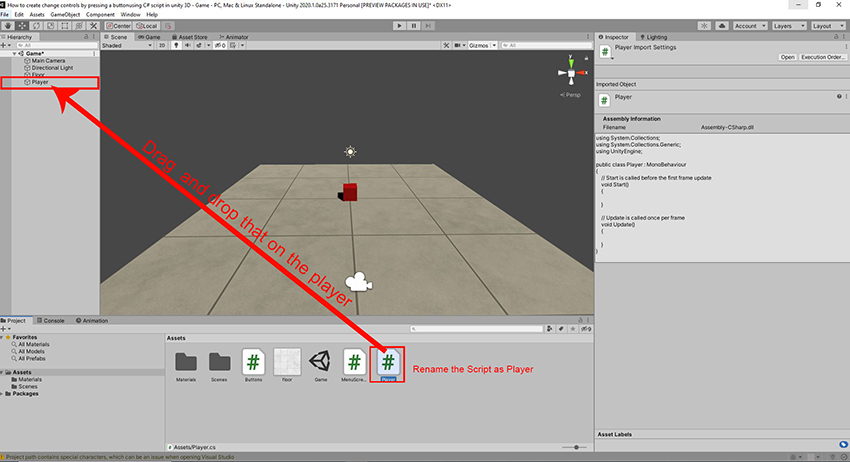Select Main Camera in Hierarchy
Viewport: 850px width, 462px height.
pyautogui.click(x=44, y=61)
